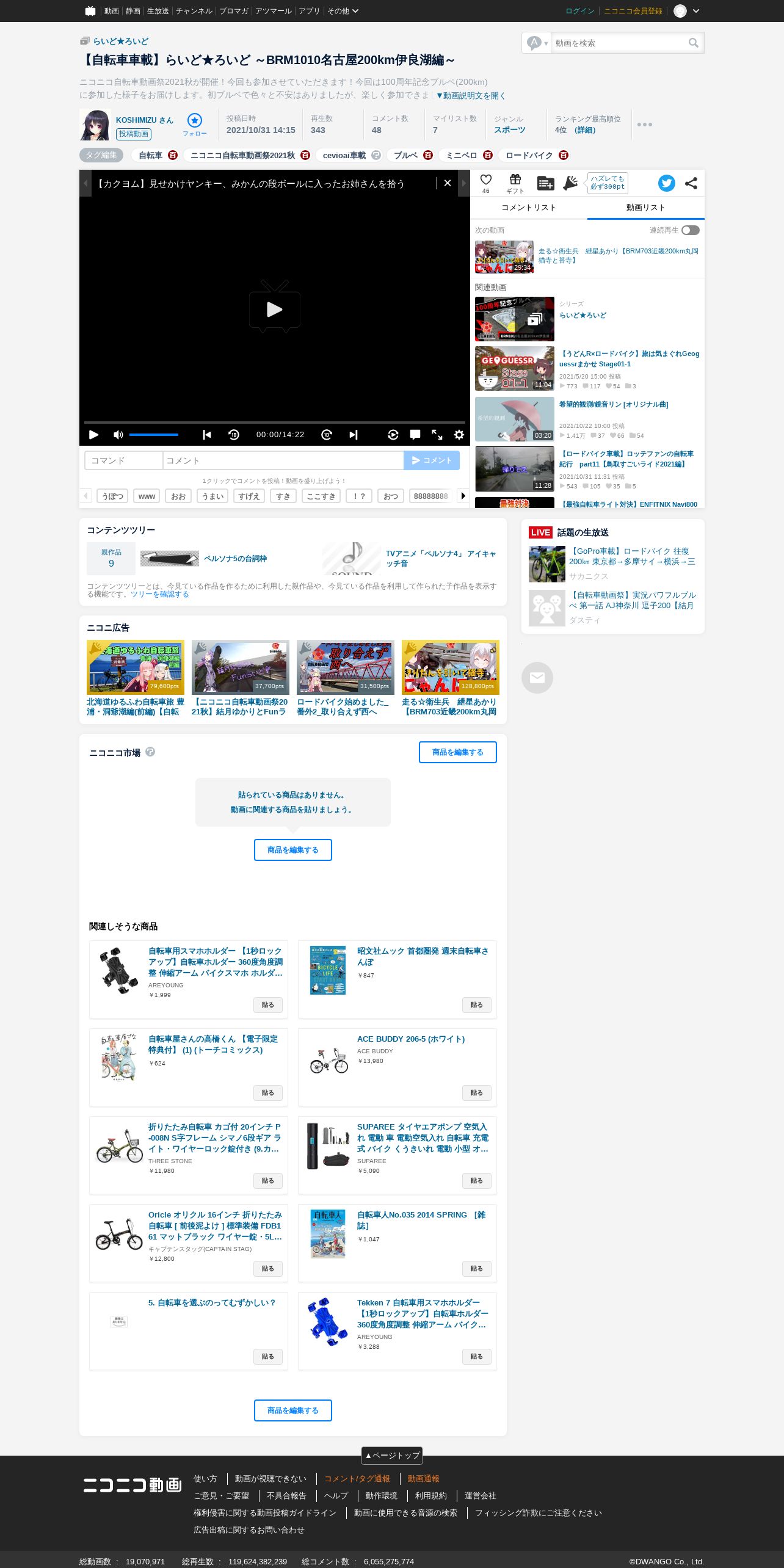Play video using center TV play button
The image size is (784, 1568).
[x=275, y=307]
